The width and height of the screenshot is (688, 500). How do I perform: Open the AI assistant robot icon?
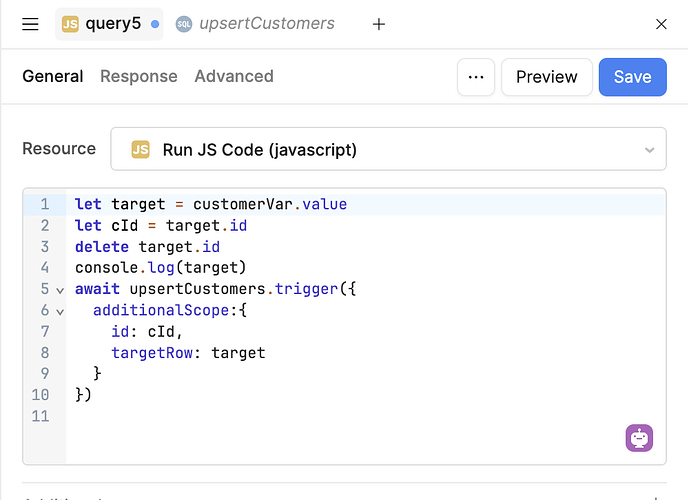[x=639, y=438]
